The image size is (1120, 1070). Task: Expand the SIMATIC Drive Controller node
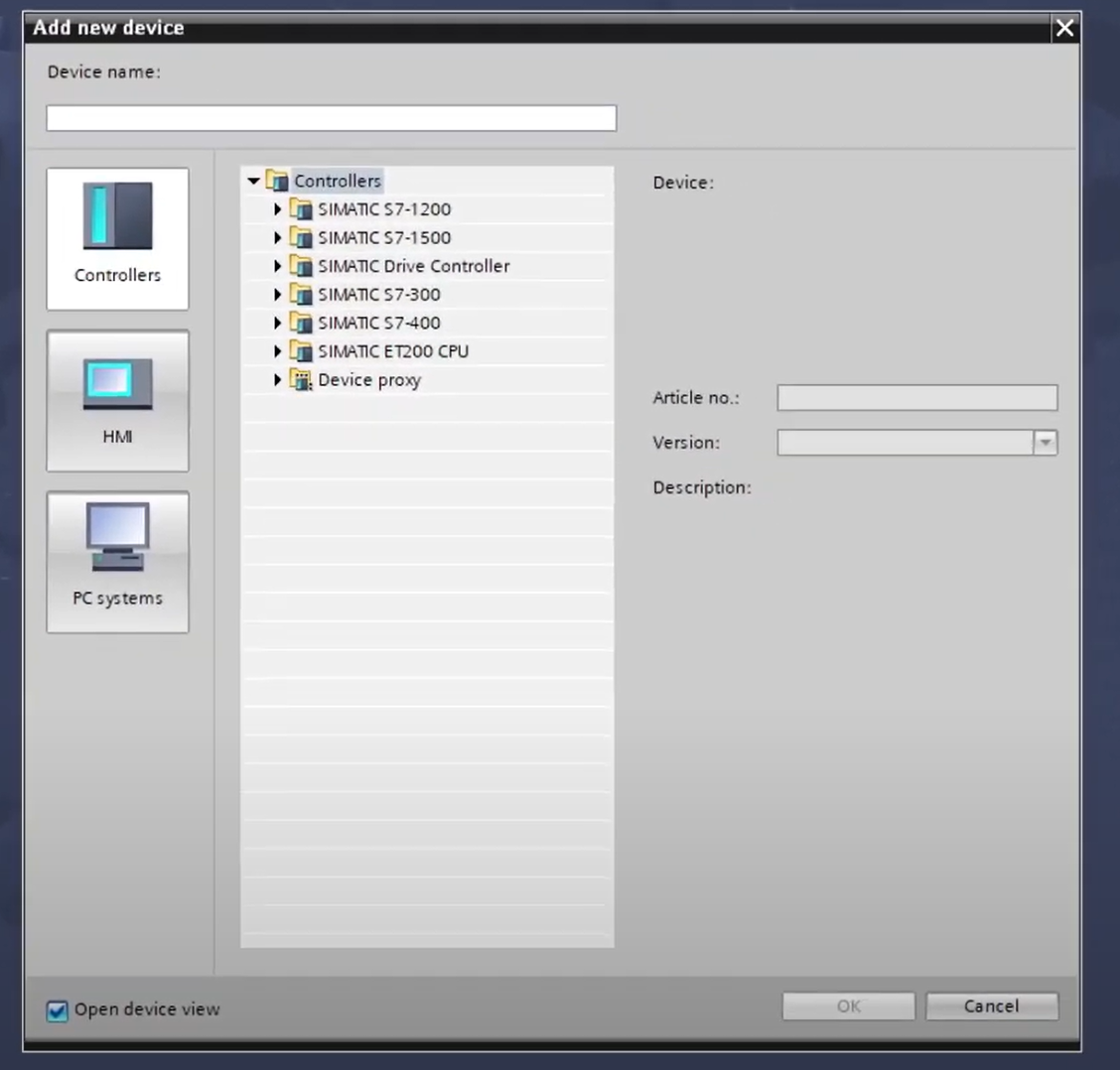coord(278,266)
